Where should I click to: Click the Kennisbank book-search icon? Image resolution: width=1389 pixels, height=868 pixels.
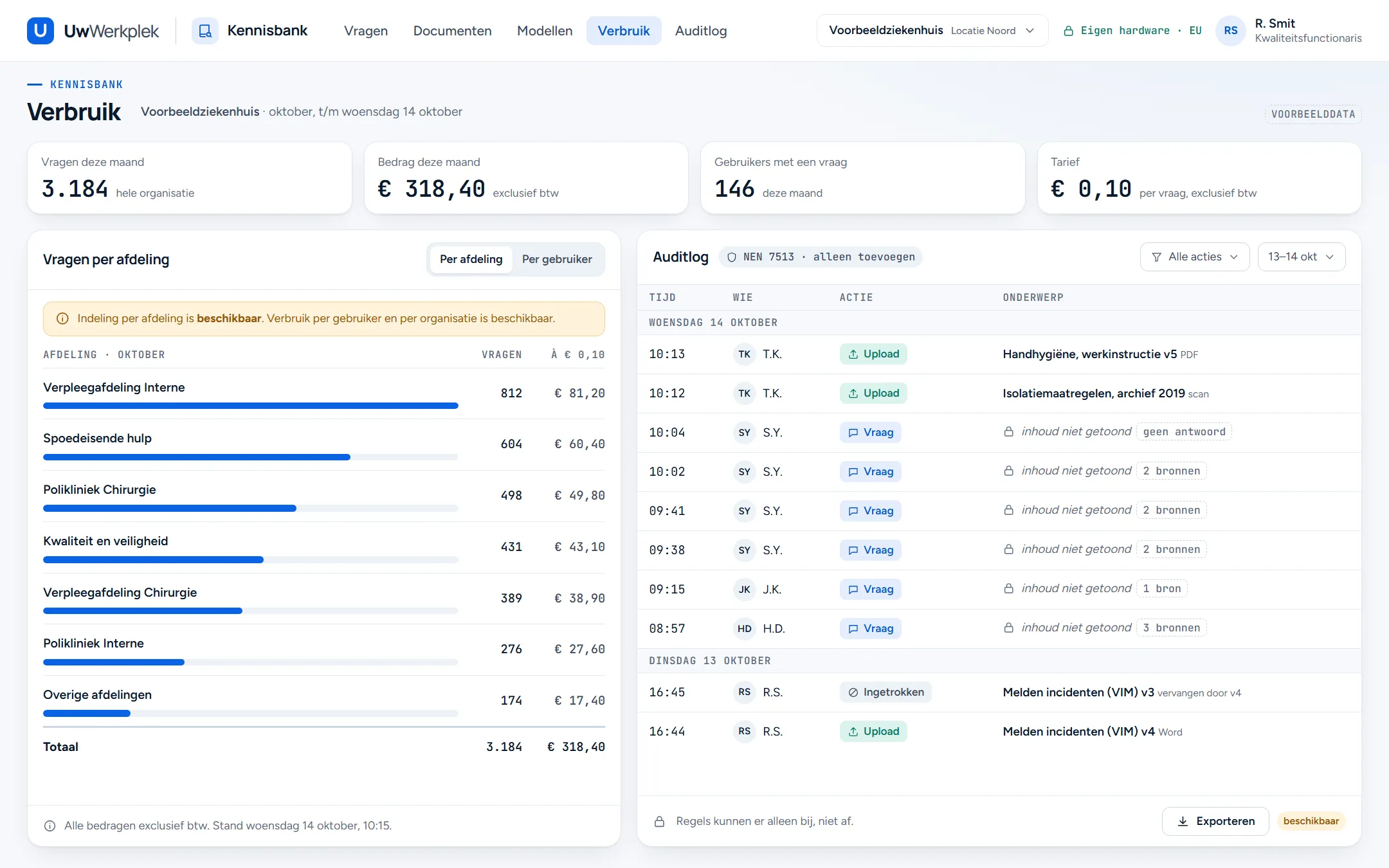pos(205,31)
